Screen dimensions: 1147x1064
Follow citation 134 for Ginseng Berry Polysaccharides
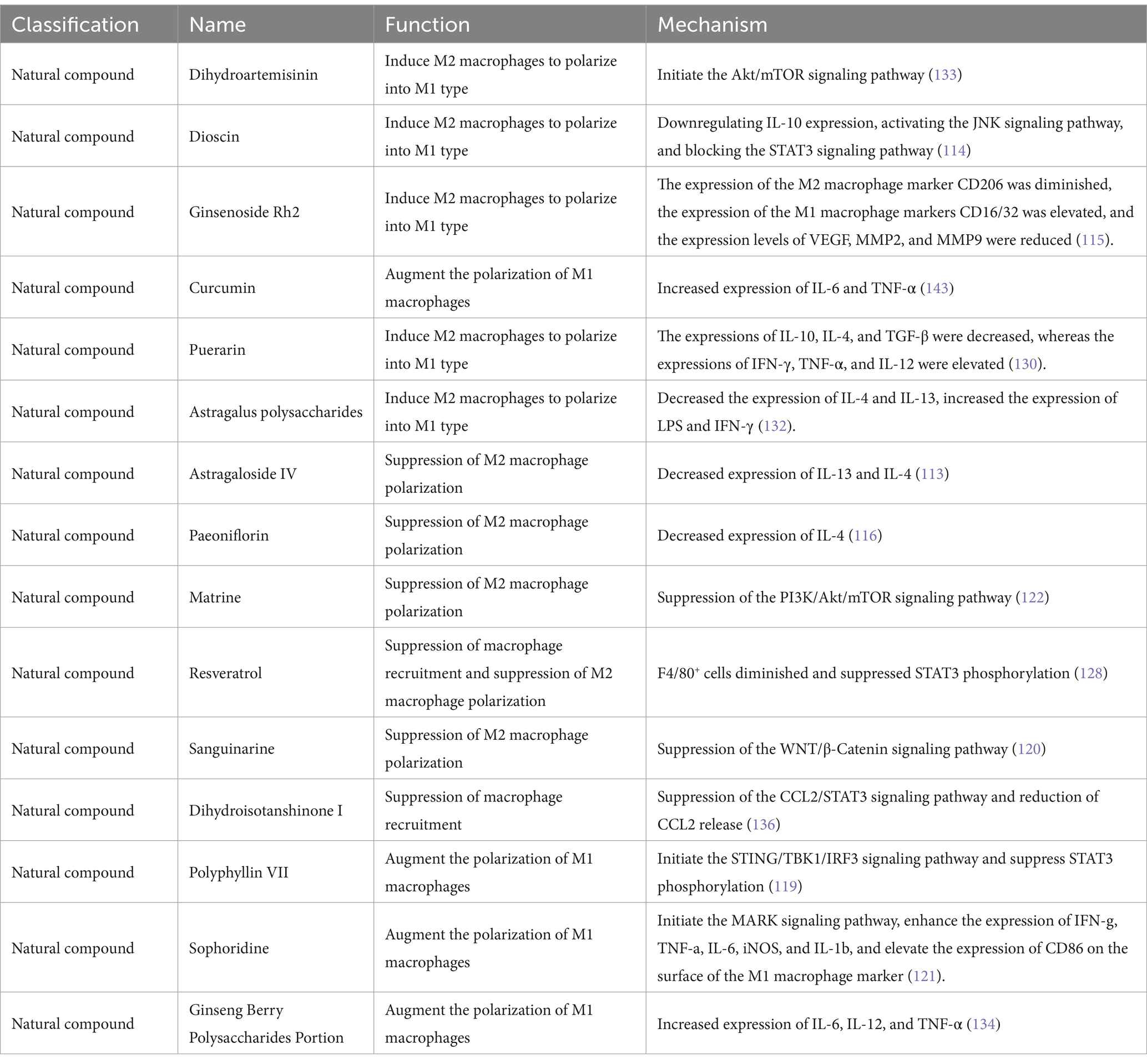[983, 1024]
